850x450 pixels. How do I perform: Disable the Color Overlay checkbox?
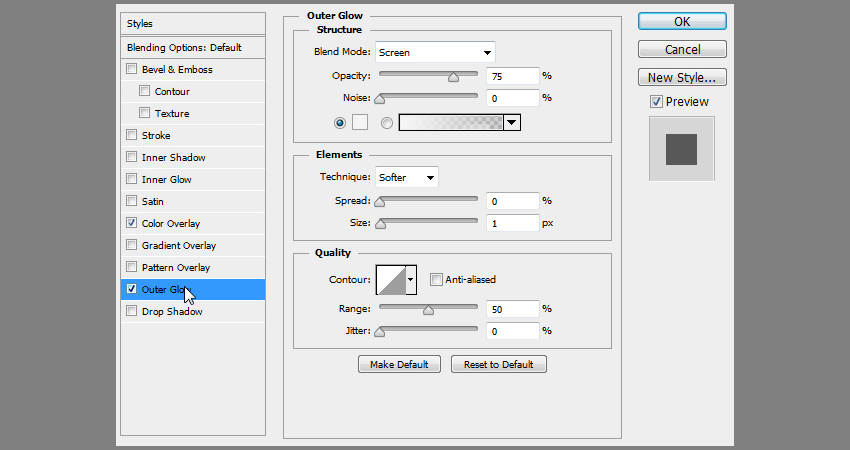tap(132, 224)
